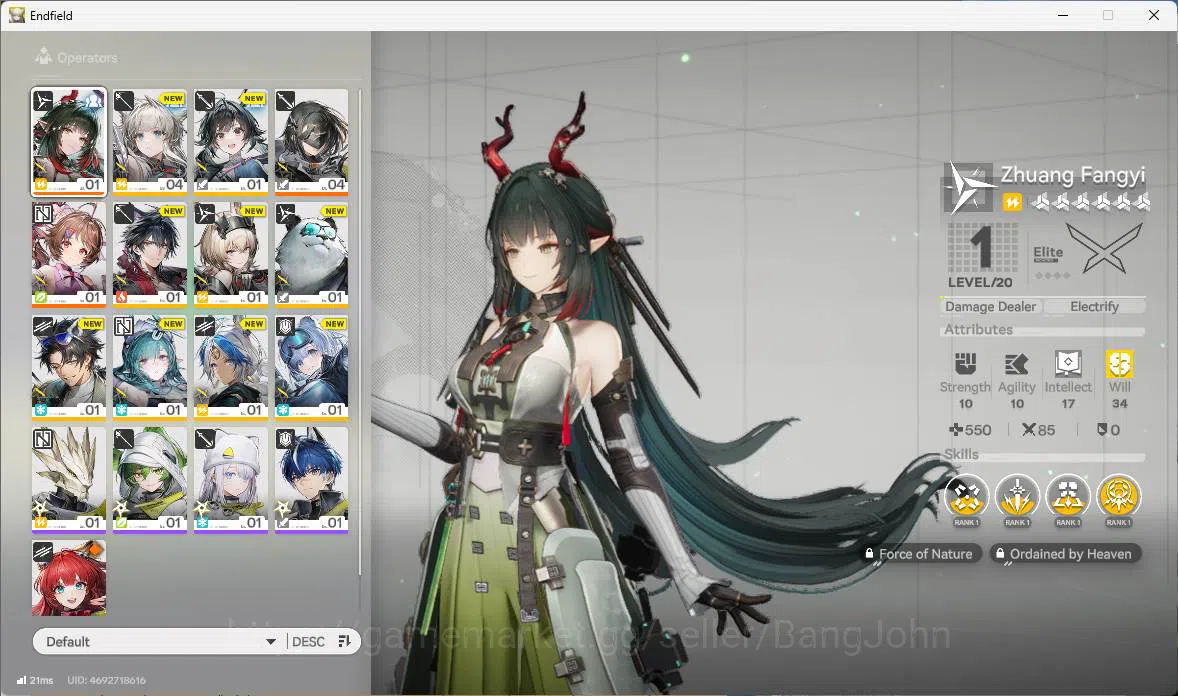Open the second skill icon with the sword burst
This screenshot has width=1178, height=696.
coord(1017,498)
